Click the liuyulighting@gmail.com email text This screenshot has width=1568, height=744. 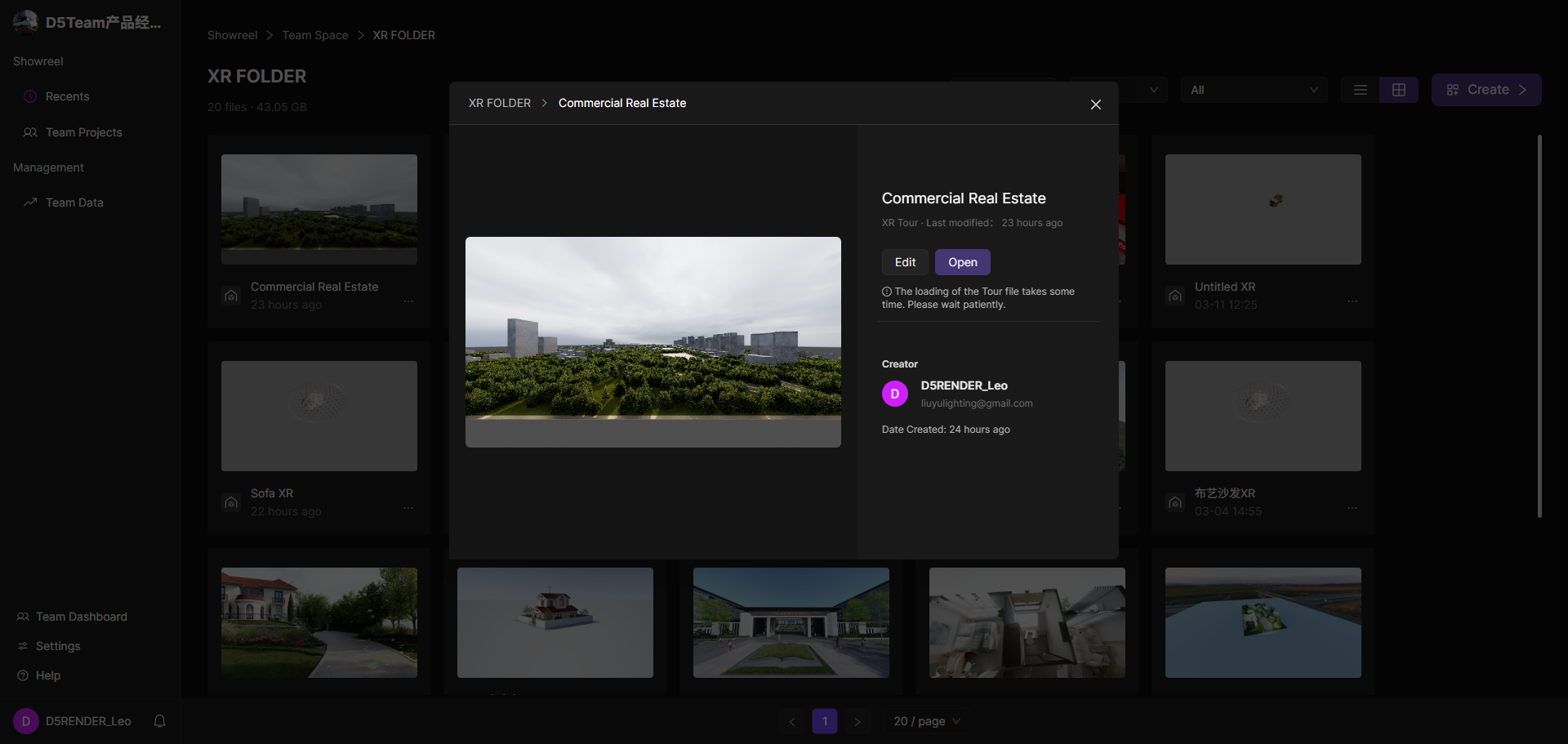click(x=977, y=403)
